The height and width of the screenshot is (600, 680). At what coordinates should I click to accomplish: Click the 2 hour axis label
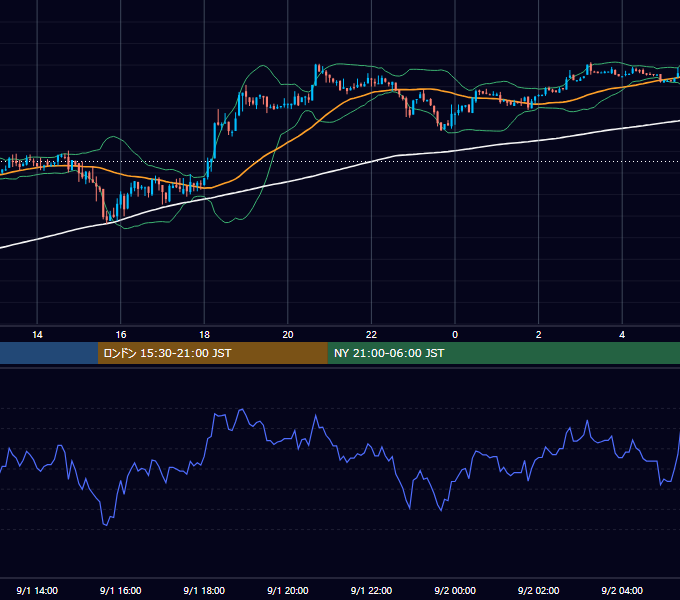[x=539, y=335]
